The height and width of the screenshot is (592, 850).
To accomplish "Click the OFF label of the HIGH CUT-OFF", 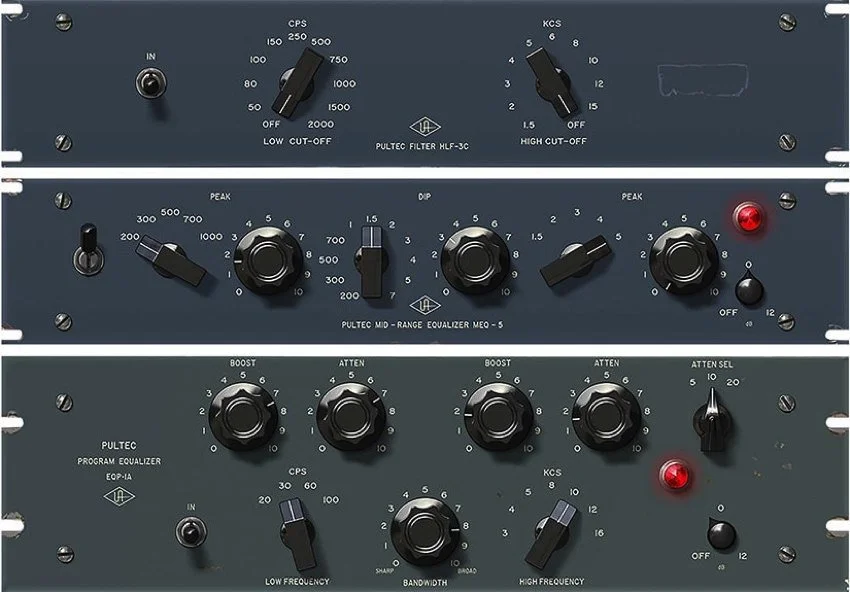I will tap(576, 125).
